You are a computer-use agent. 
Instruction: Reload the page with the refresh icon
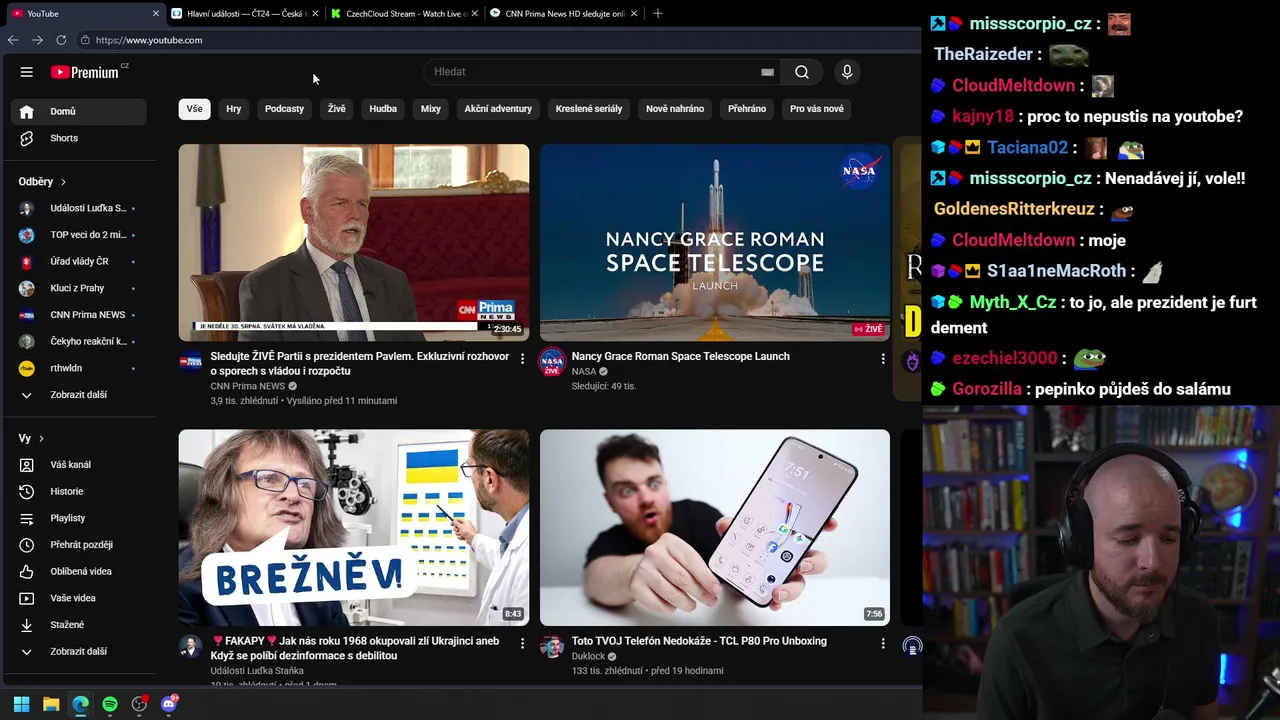61,40
